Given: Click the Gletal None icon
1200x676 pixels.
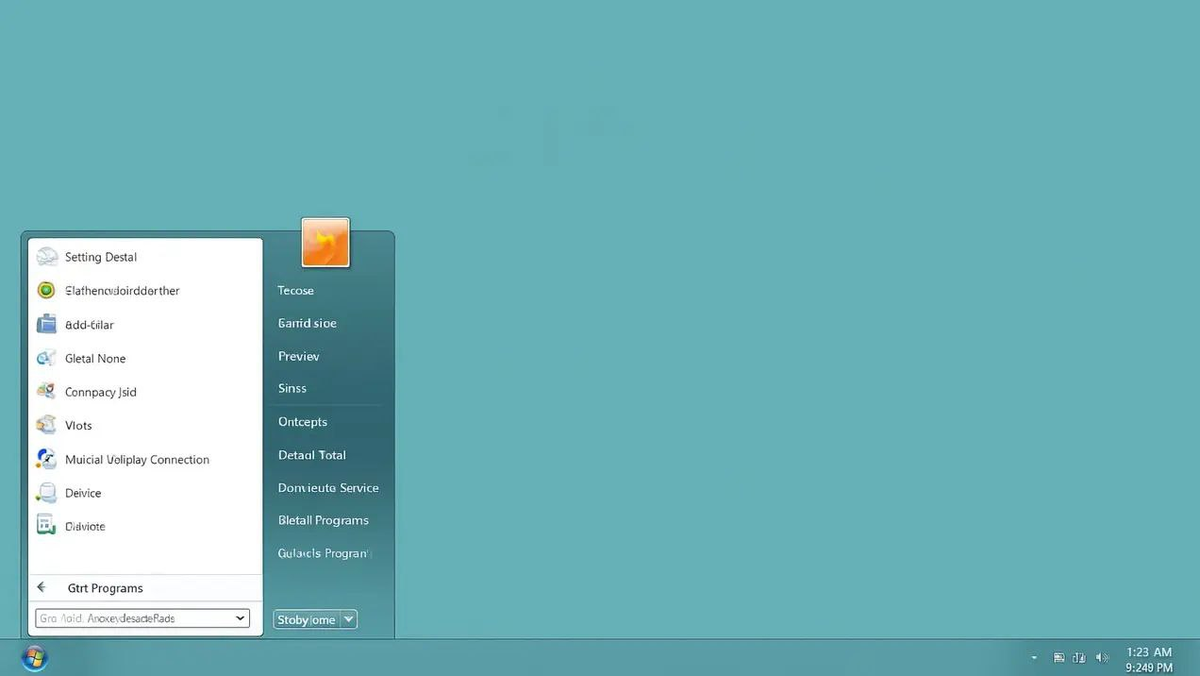Looking at the screenshot, I should pyautogui.click(x=46, y=358).
